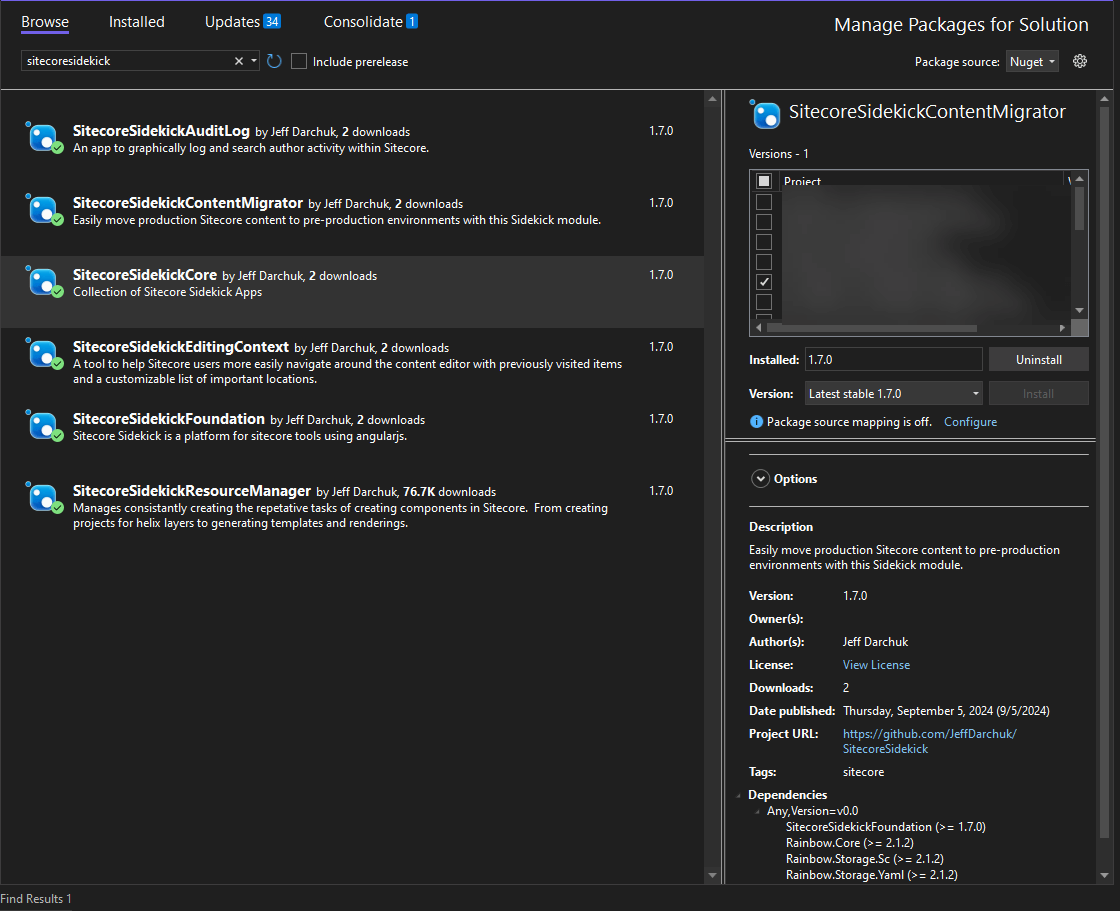This screenshot has height=911, width=1120.
Task: Clear the search box text
Action: pos(239,61)
